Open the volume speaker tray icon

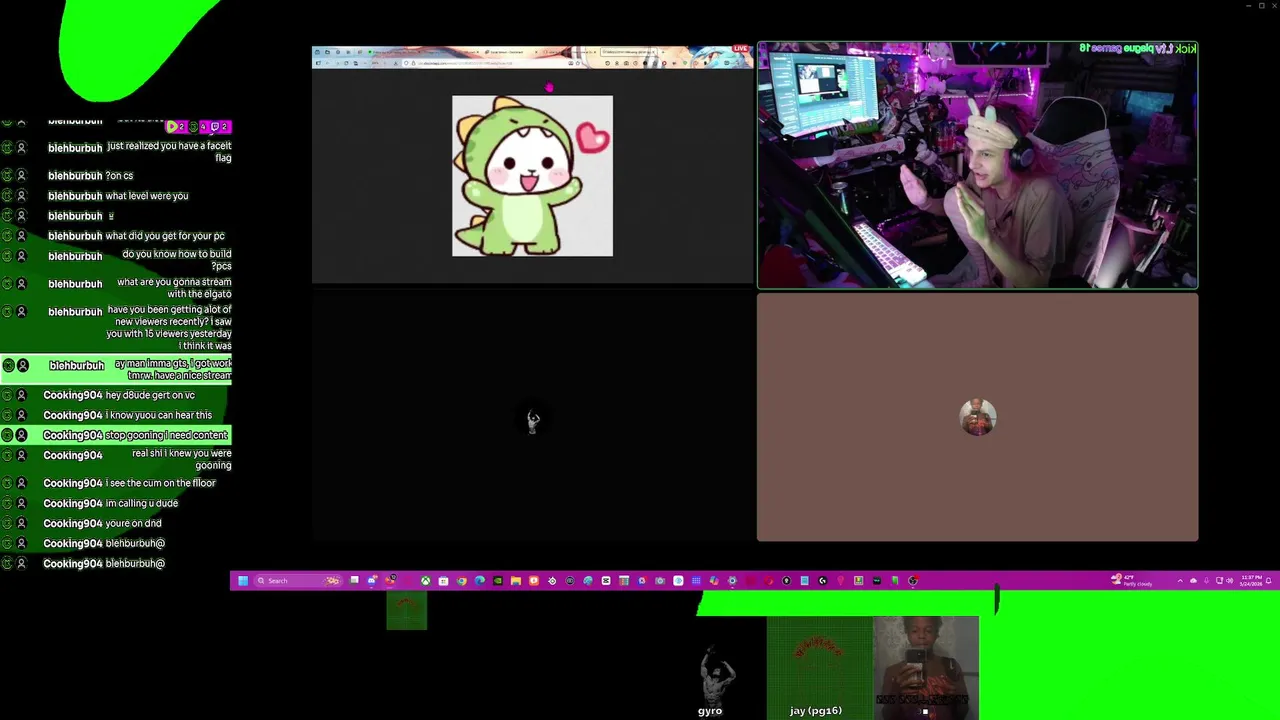coord(1229,580)
